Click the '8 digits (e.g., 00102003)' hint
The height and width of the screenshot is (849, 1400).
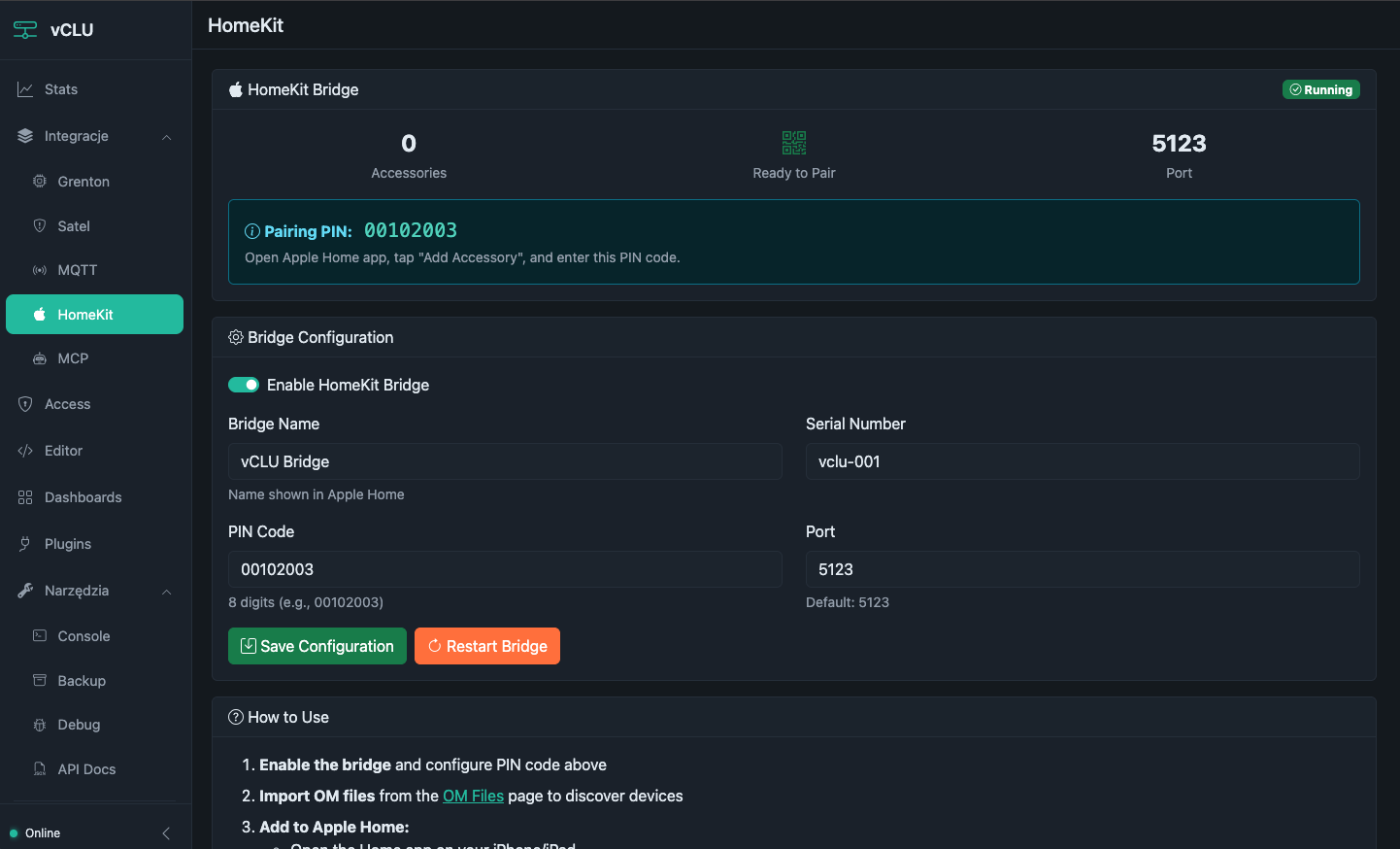point(306,602)
